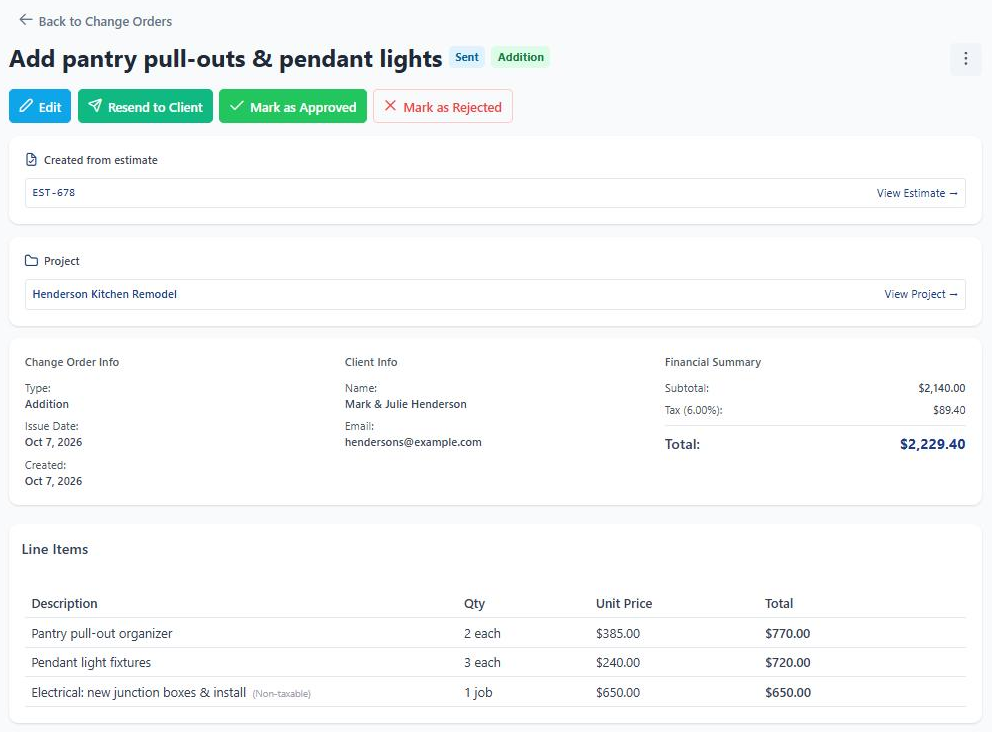
Task: Click the Unit Price column header
Action: tap(624, 604)
